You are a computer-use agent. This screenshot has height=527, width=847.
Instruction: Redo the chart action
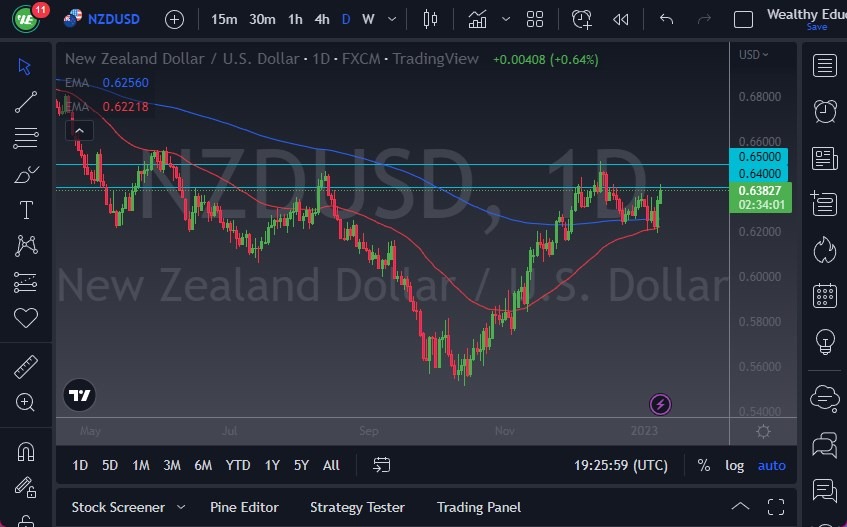704,19
